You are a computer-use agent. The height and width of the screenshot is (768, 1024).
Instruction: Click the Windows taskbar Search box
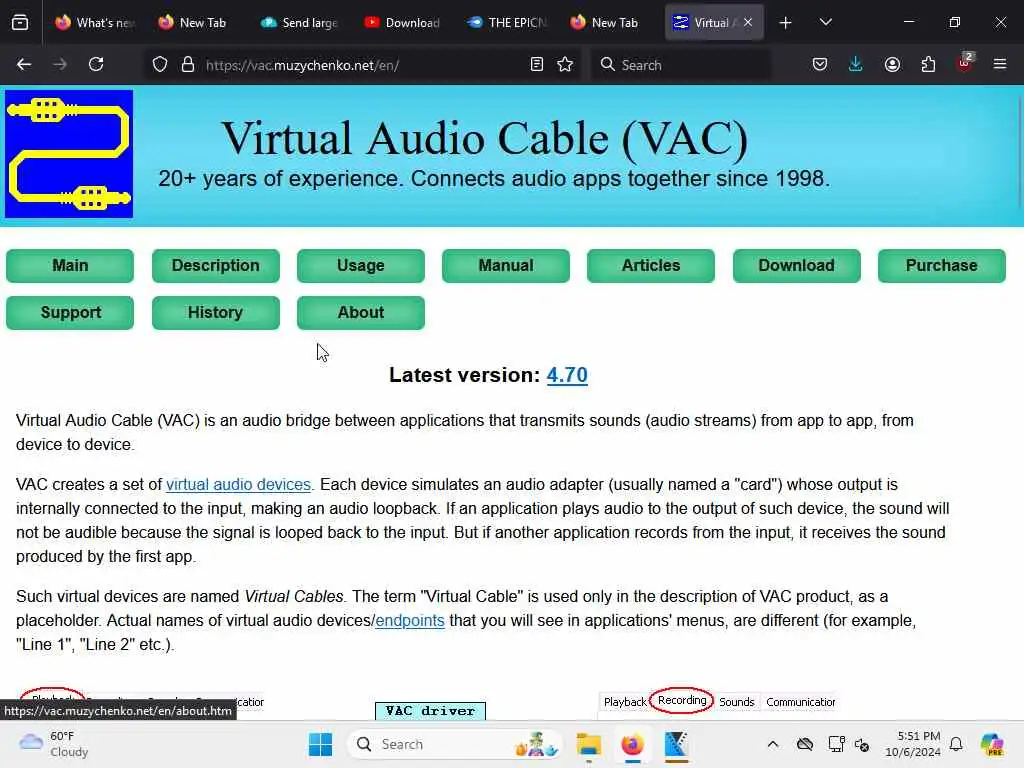457,744
